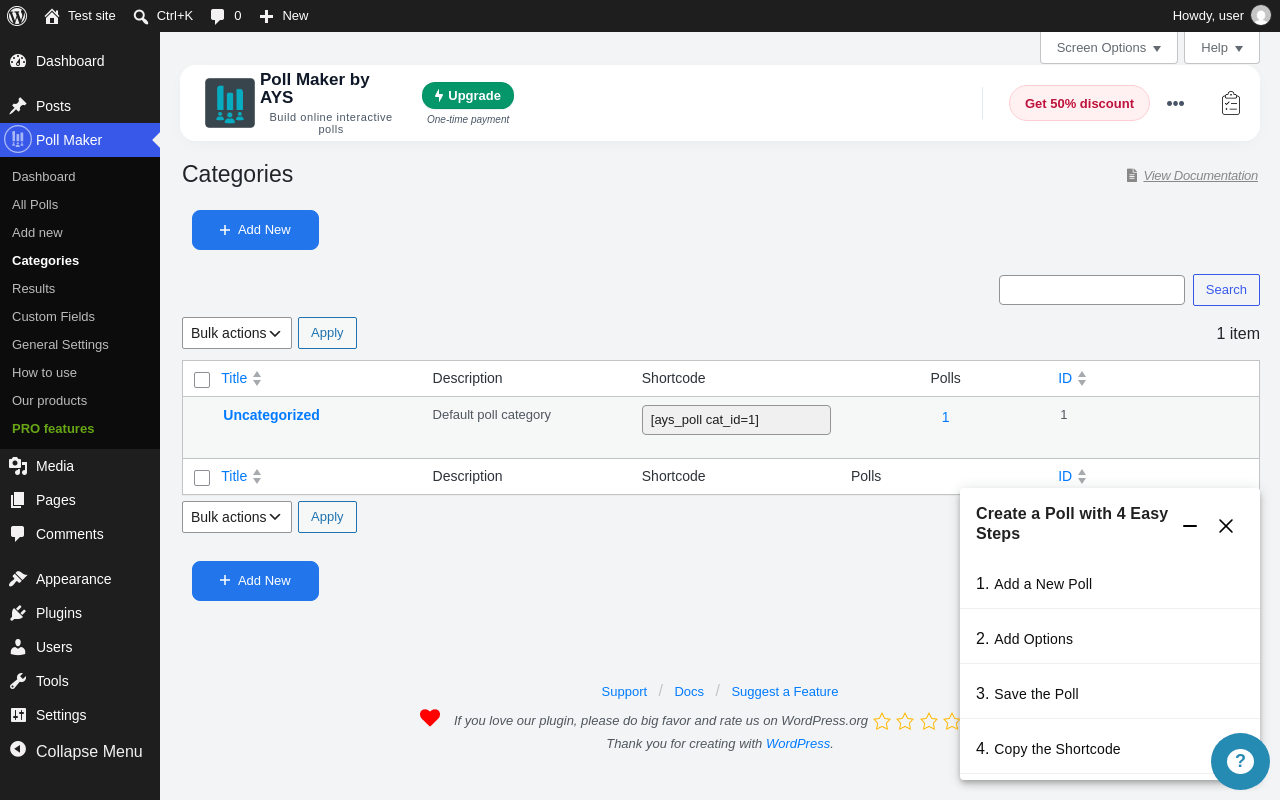Sort by Title in table header
Viewport: 1280px width, 800px height.
(x=241, y=378)
